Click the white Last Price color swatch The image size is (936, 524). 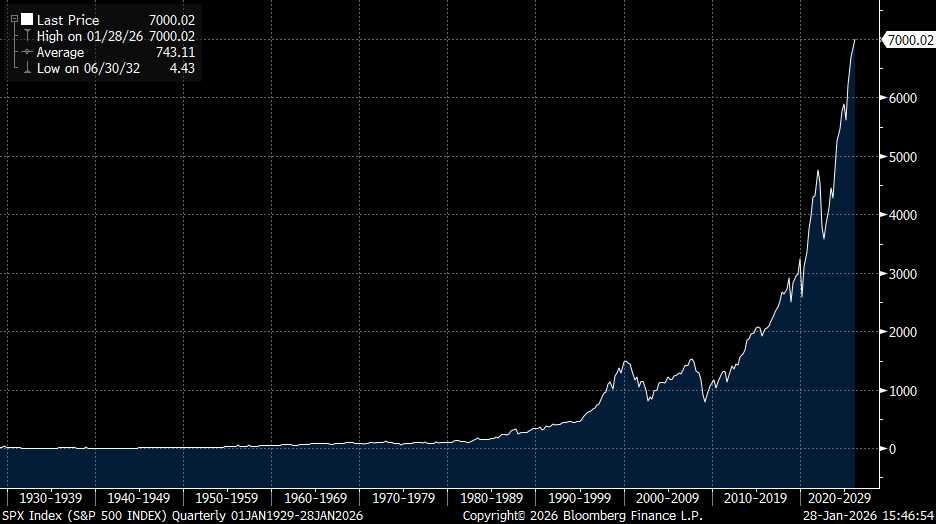click(27, 20)
